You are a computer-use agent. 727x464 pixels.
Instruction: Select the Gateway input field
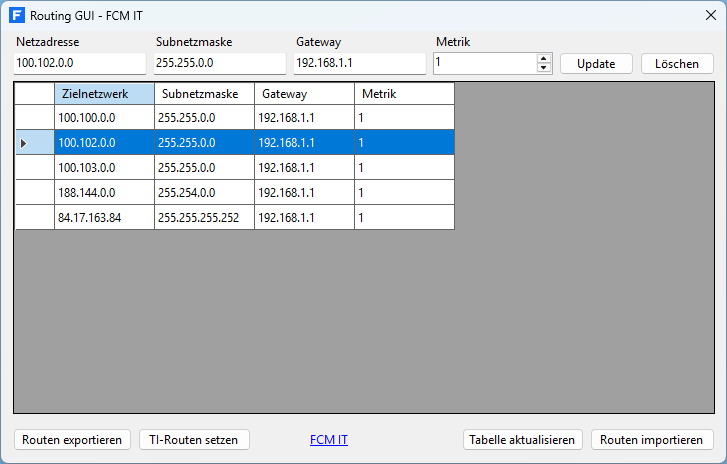(x=360, y=63)
